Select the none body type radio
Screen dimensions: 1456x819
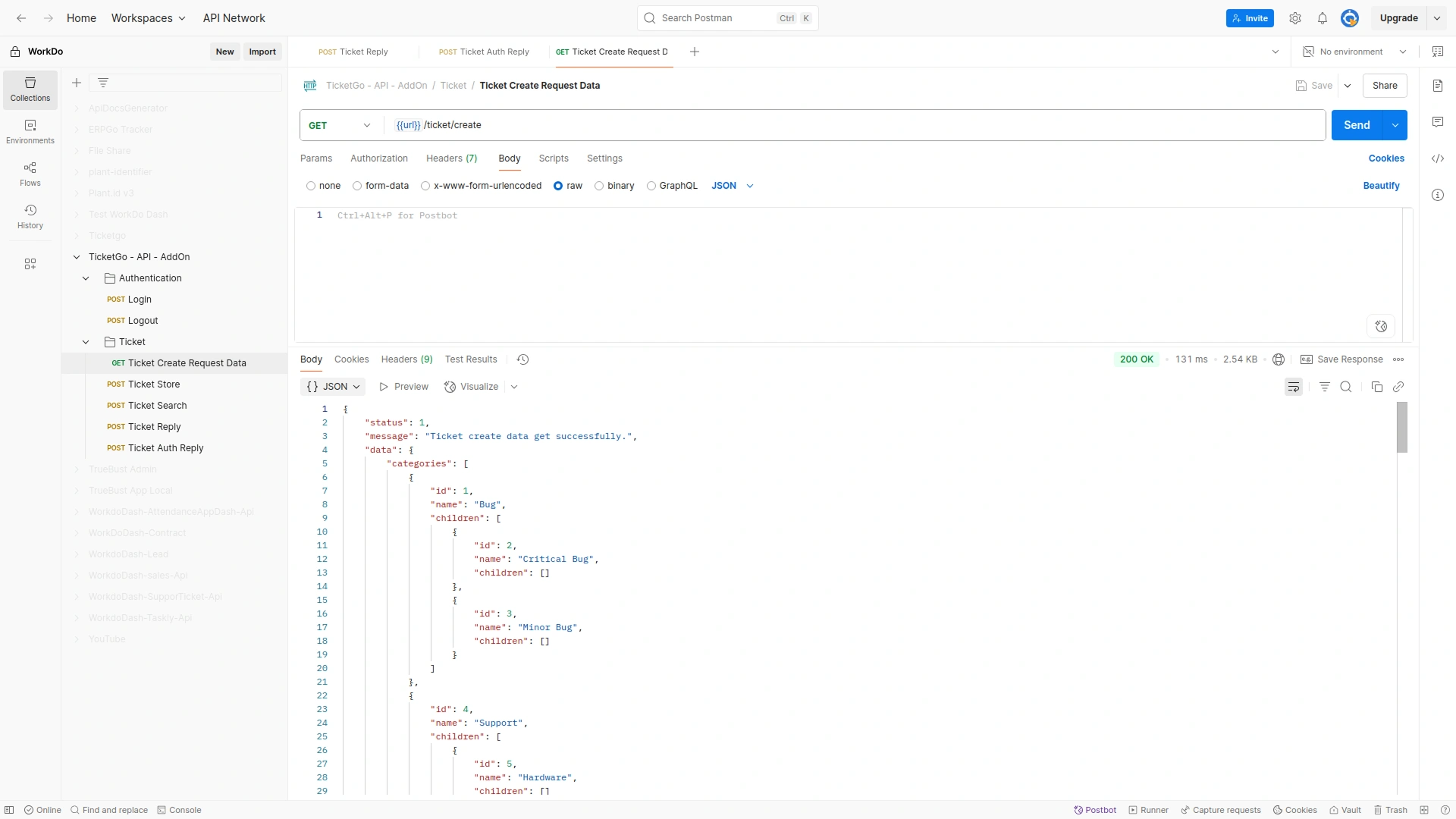point(311,186)
